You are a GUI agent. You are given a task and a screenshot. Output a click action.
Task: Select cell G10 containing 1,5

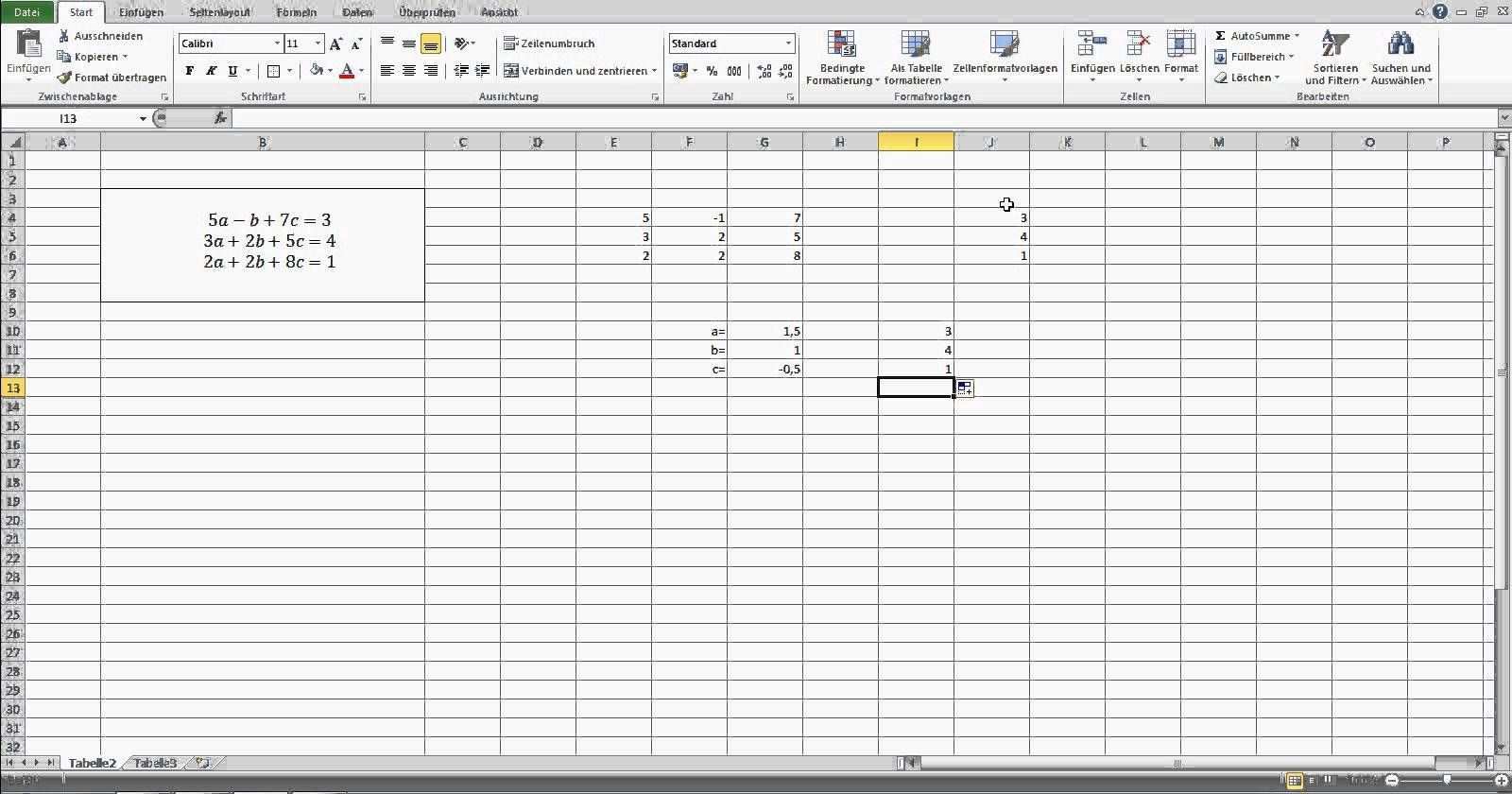tap(765, 331)
